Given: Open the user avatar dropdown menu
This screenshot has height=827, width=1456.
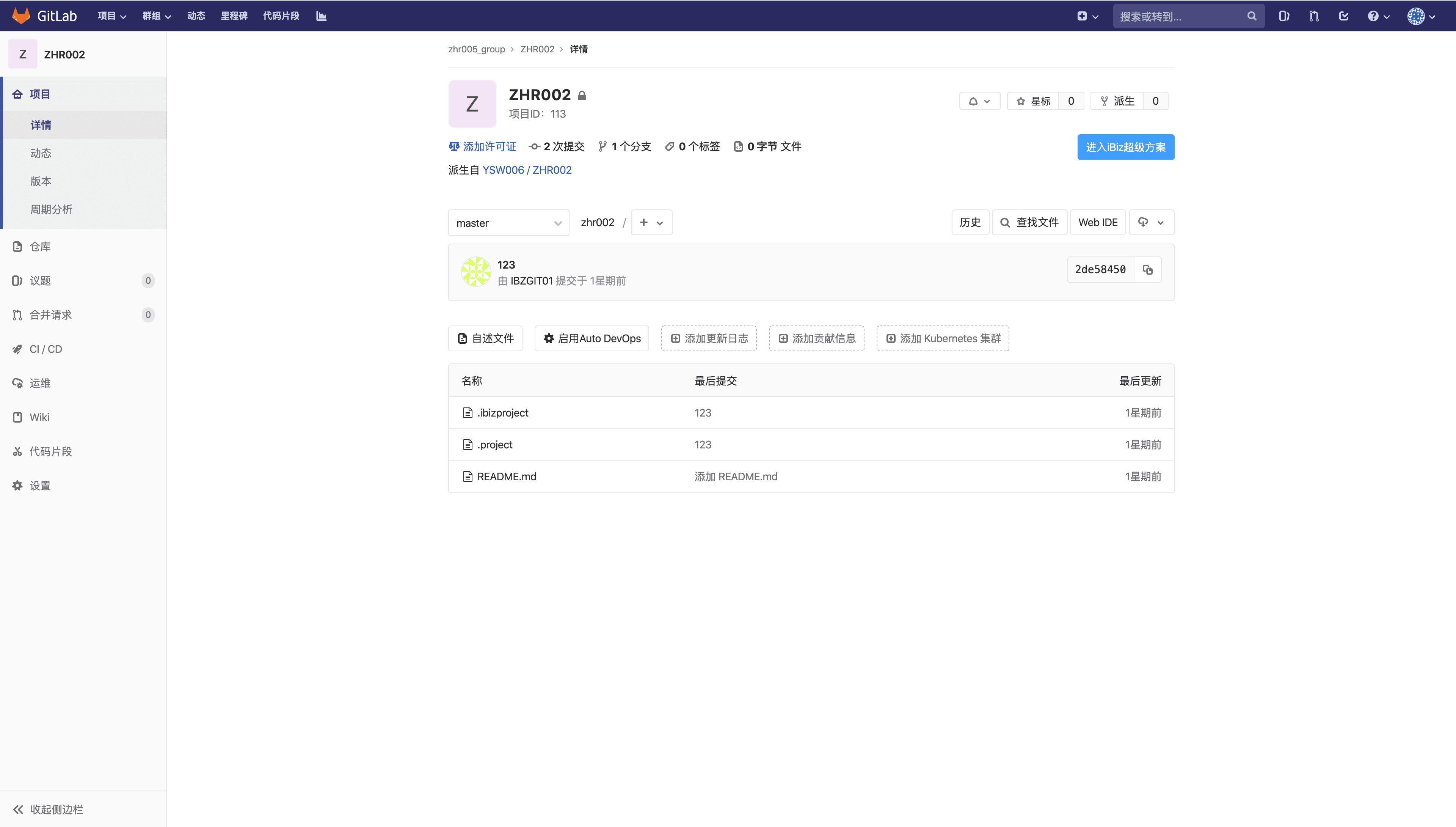Looking at the screenshot, I should pos(1421,16).
